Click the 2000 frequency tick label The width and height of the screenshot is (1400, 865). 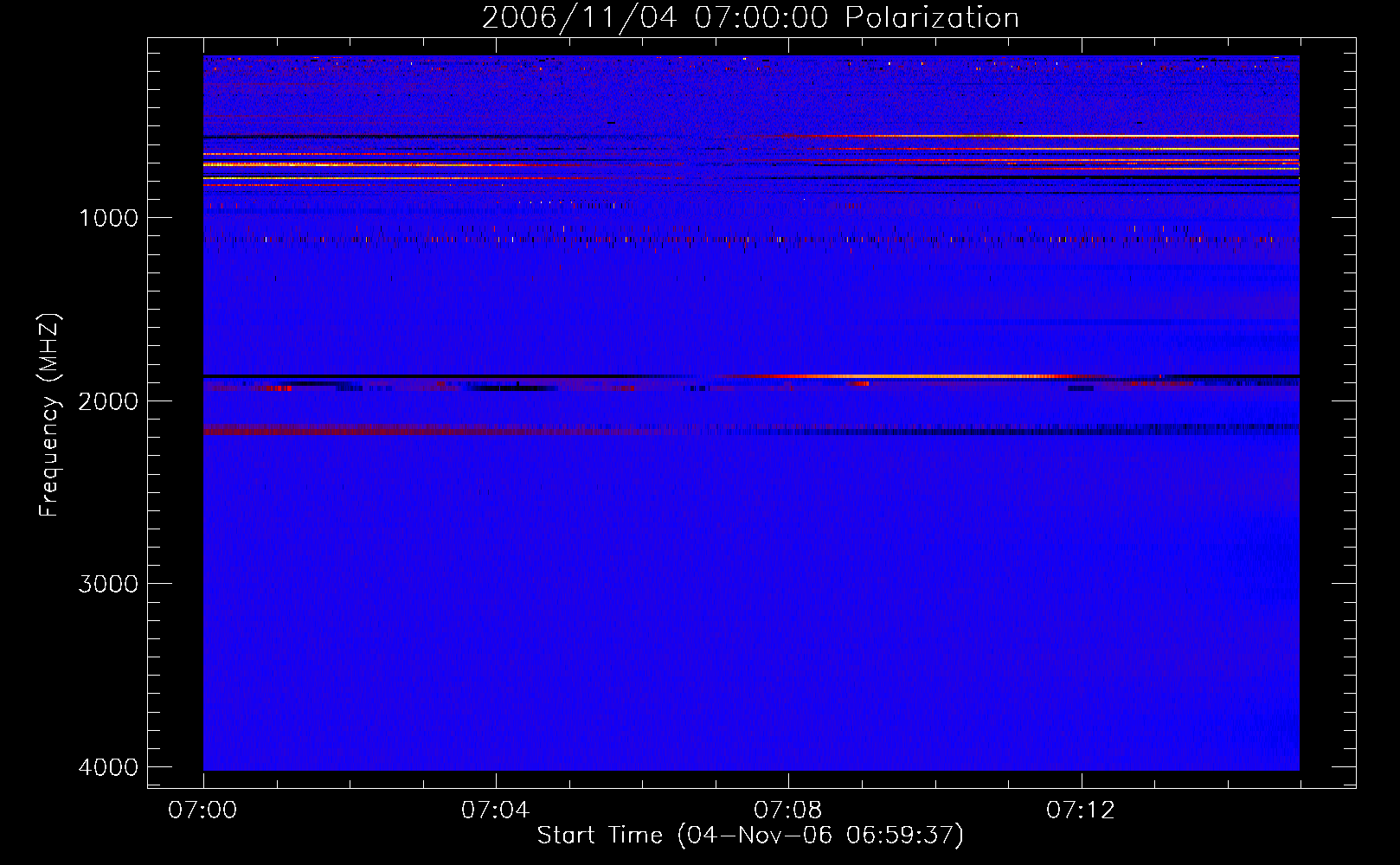[x=108, y=401]
